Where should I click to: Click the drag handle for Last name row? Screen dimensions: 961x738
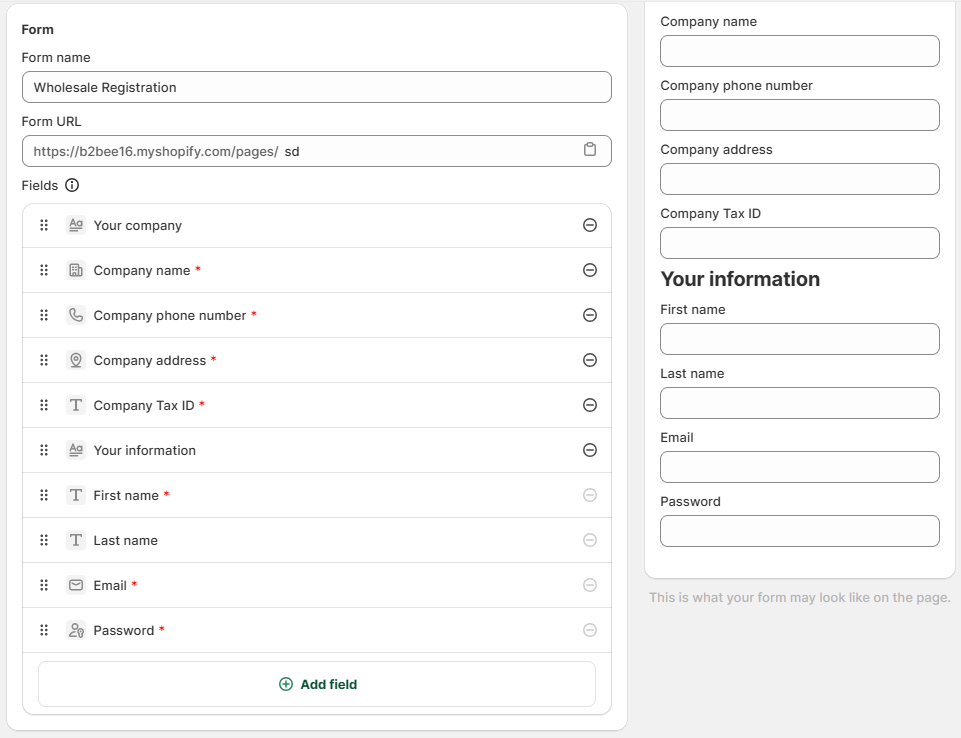point(44,540)
